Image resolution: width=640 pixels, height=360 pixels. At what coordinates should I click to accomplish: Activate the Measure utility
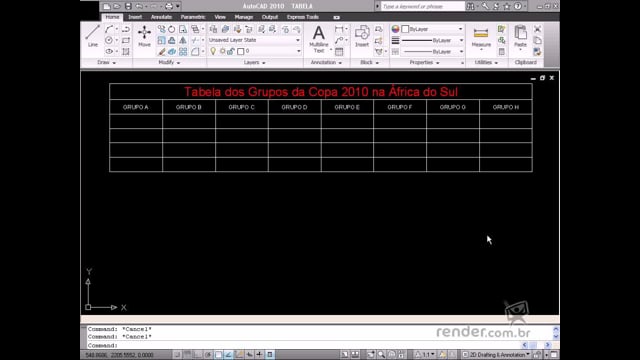pos(481,38)
